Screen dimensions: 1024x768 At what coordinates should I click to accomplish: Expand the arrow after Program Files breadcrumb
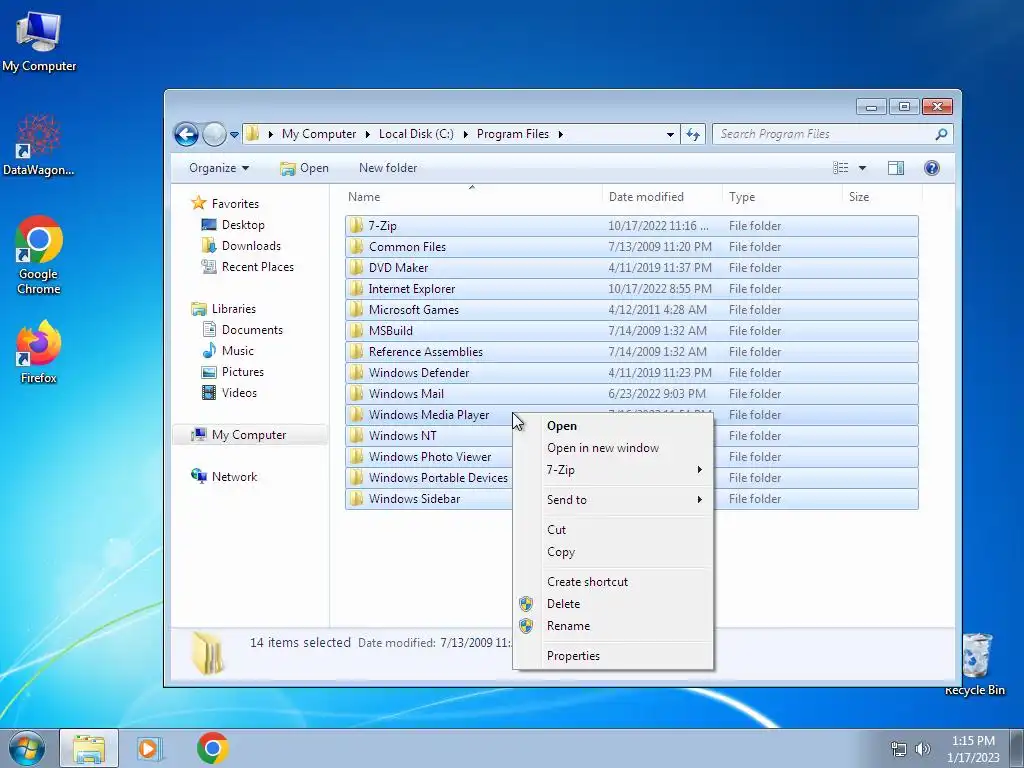tap(560, 135)
